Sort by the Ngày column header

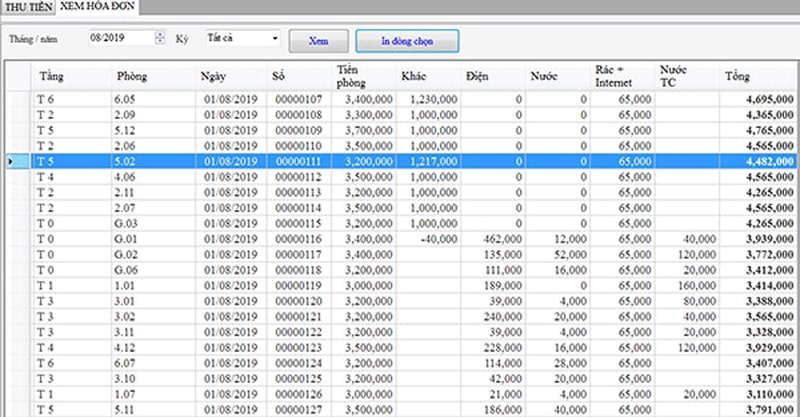coord(231,76)
